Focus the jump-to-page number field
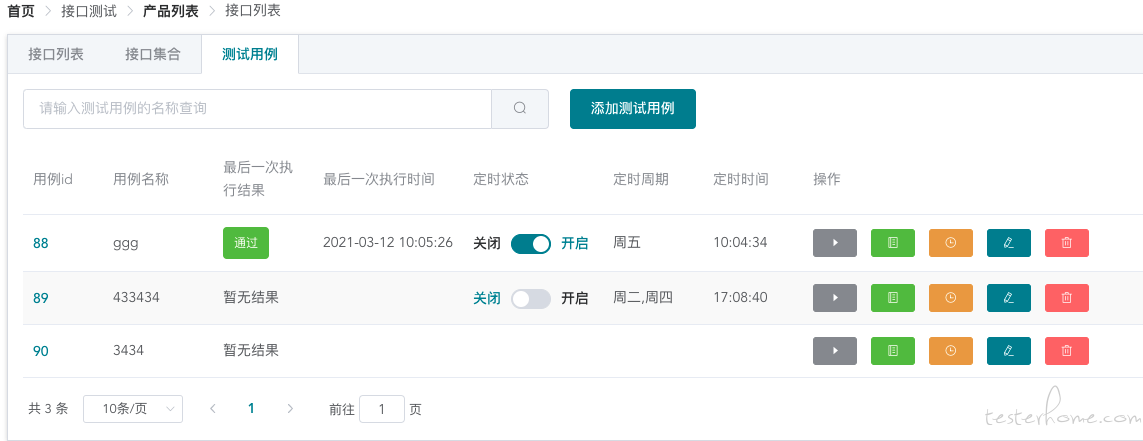 [x=381, y=409]
